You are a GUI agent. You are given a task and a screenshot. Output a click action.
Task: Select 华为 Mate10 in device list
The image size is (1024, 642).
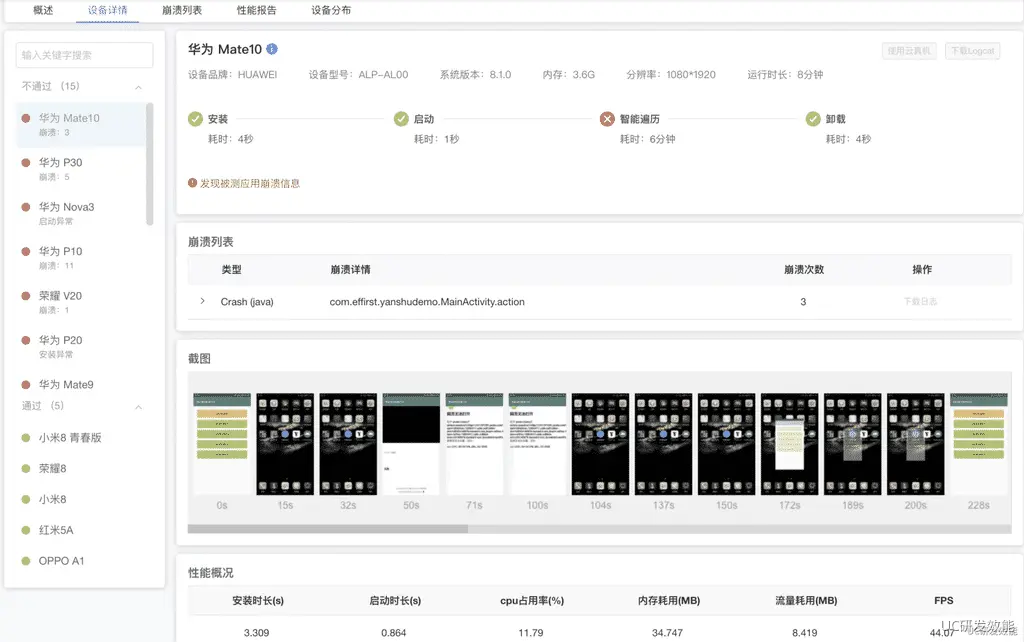tap(81, 124)
